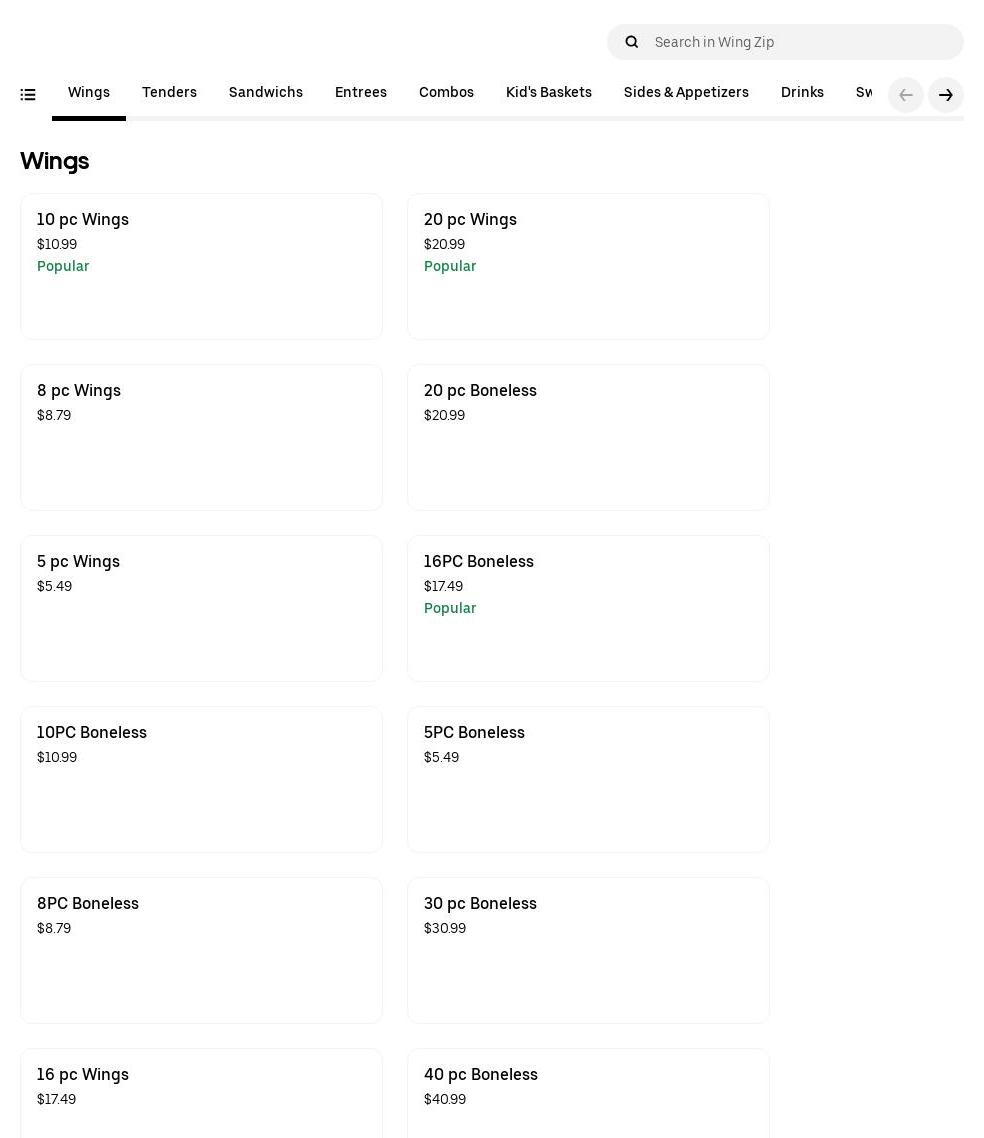Select the Entrees category tab
Image resolution: width=984 pixels, height=1138 pixels.
pyautogui.click(x=360, y=93)
